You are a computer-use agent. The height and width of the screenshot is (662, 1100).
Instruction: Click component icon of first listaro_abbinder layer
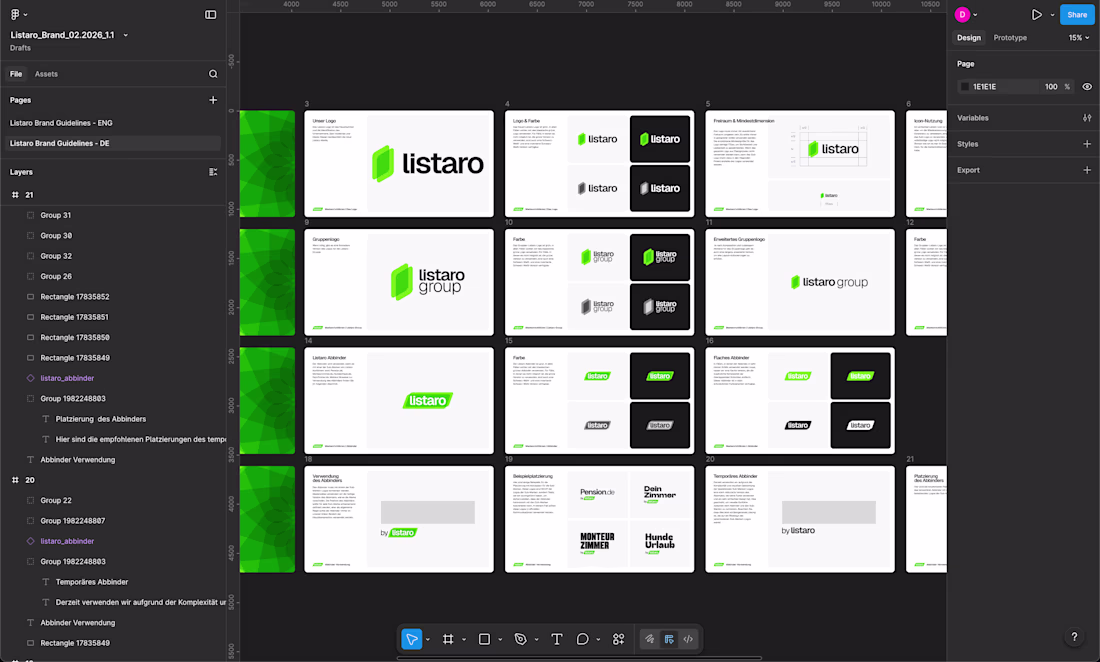tap(30, 378)
